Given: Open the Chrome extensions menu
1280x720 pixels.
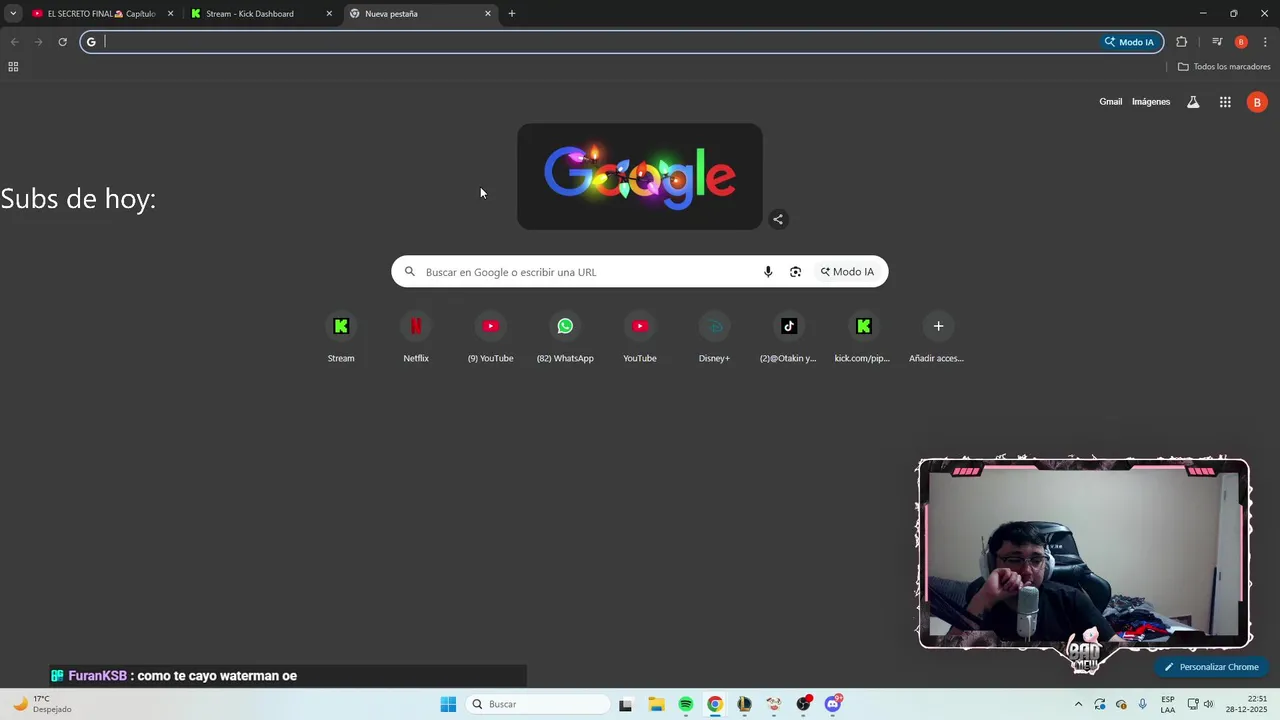Looking at the screenshot, I should tap(1182, 42).
